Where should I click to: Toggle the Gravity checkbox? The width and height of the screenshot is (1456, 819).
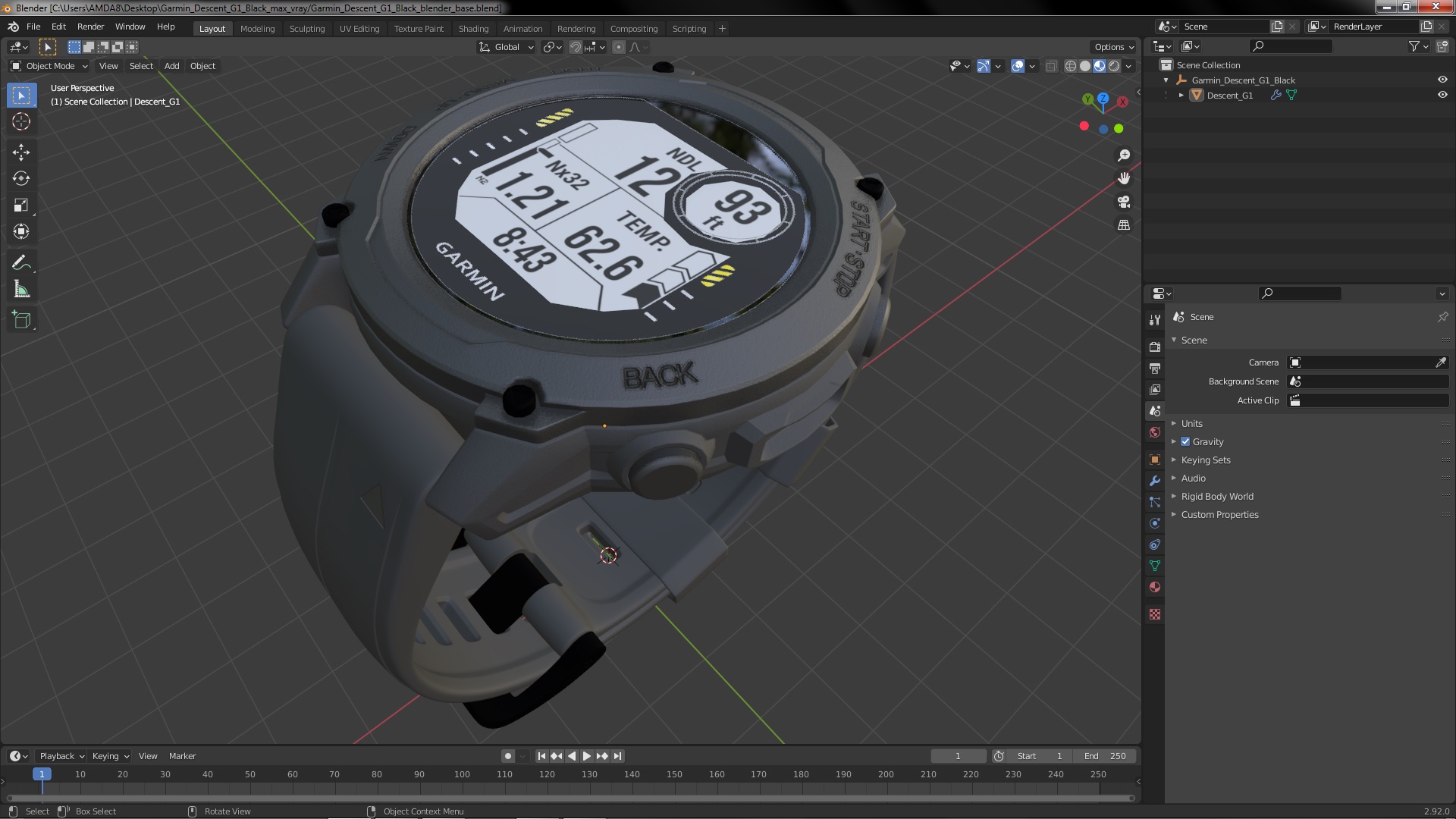coord(1185,441)
